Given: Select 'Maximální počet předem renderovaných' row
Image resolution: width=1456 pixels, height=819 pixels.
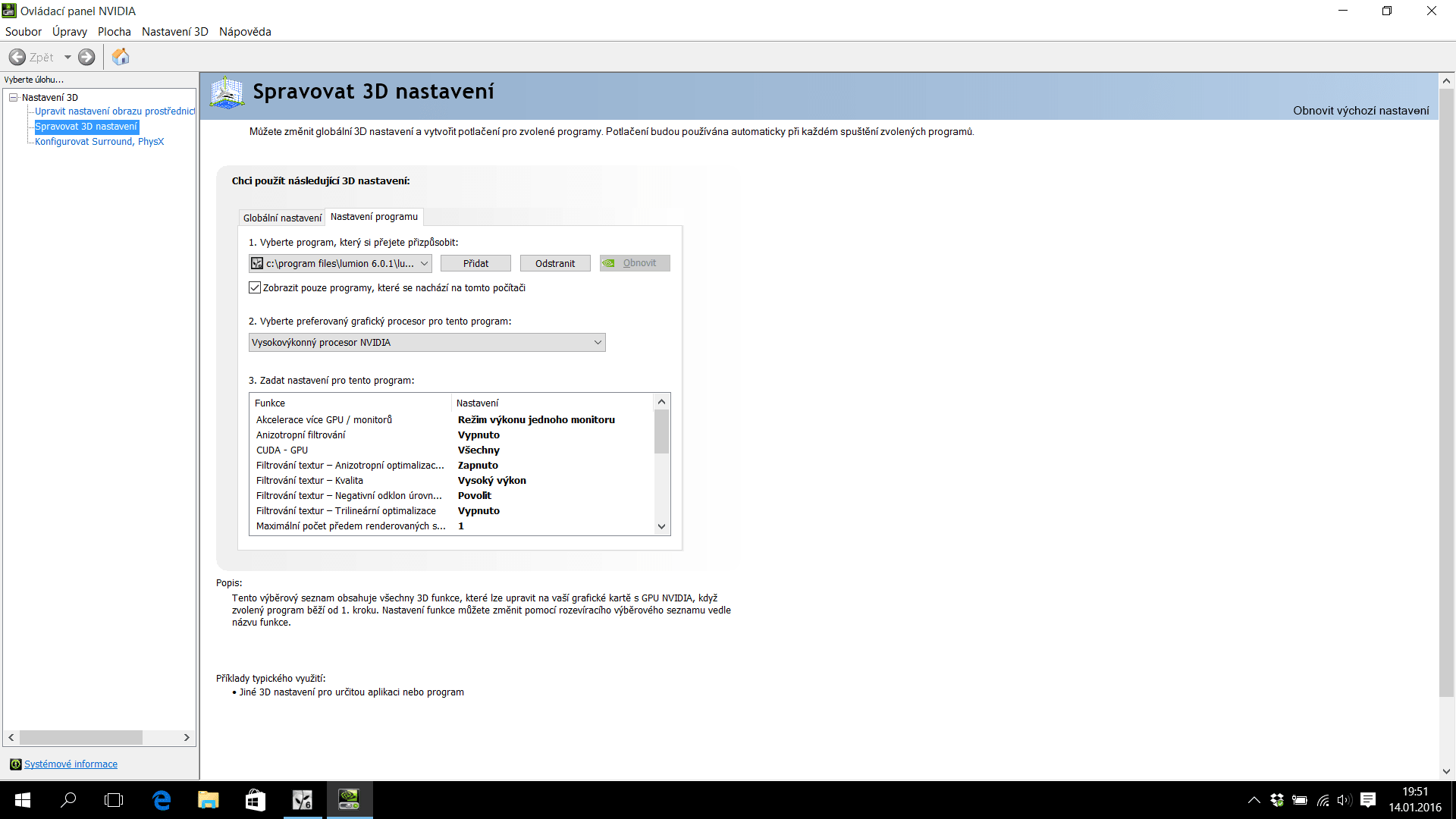Looking at the screenshot, I should [x=451, y=526].
